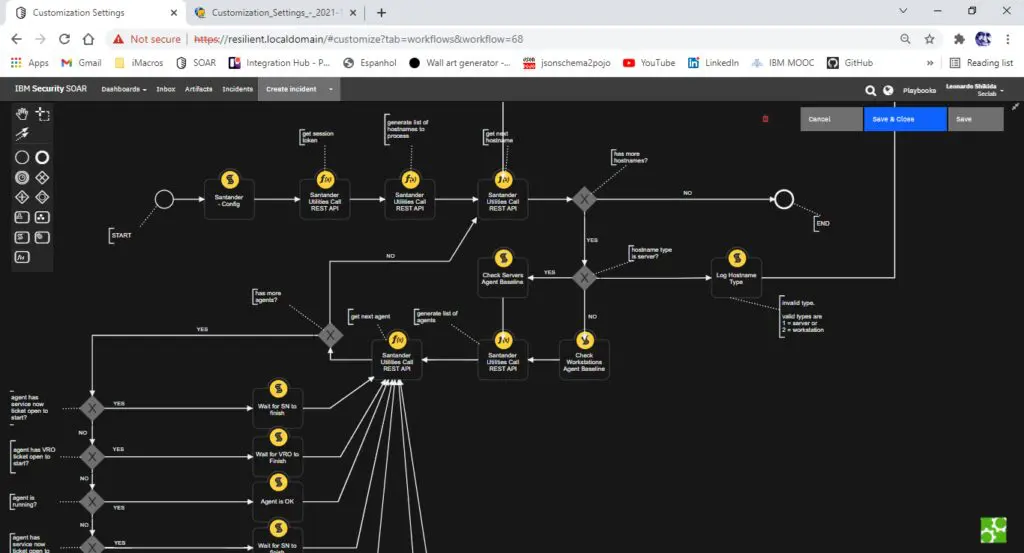Toggle fullscreen with the expand icon

tap(1015, 106)
